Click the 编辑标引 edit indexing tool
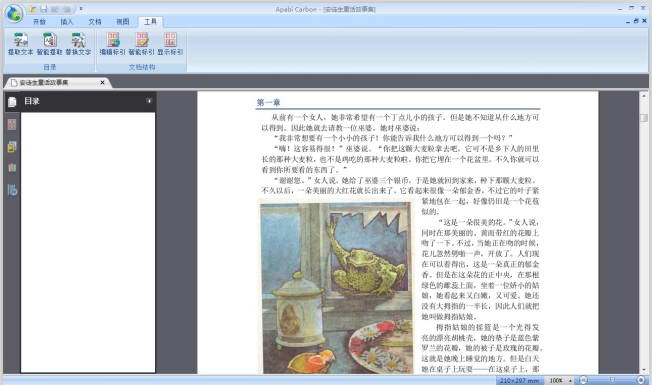Viewport: 652px width, 385px height. [x=112, y=44]
